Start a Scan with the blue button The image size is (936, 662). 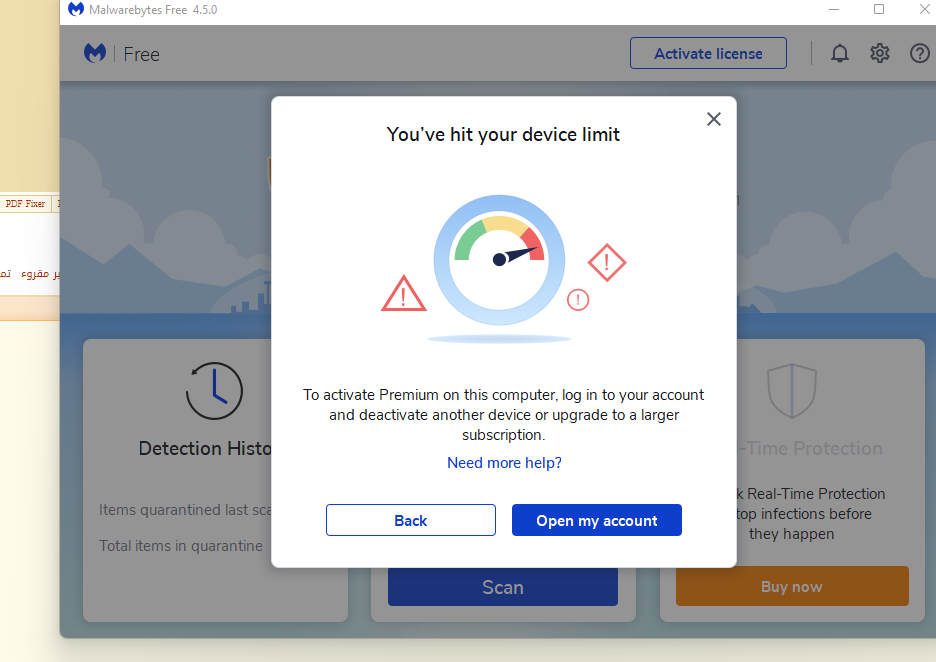503,587
